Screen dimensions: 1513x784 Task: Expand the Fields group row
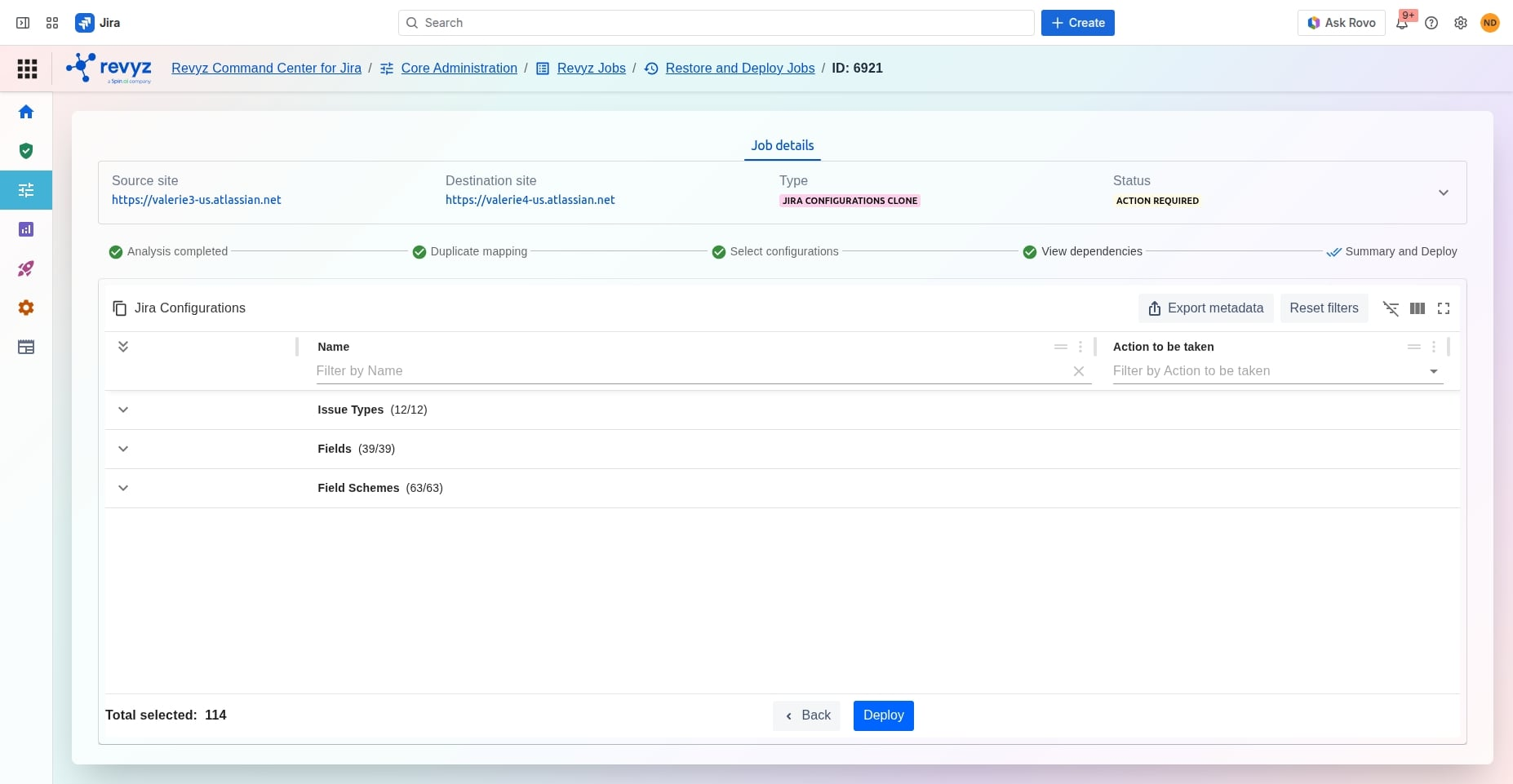pyautogui.click(x=123, y=449)
